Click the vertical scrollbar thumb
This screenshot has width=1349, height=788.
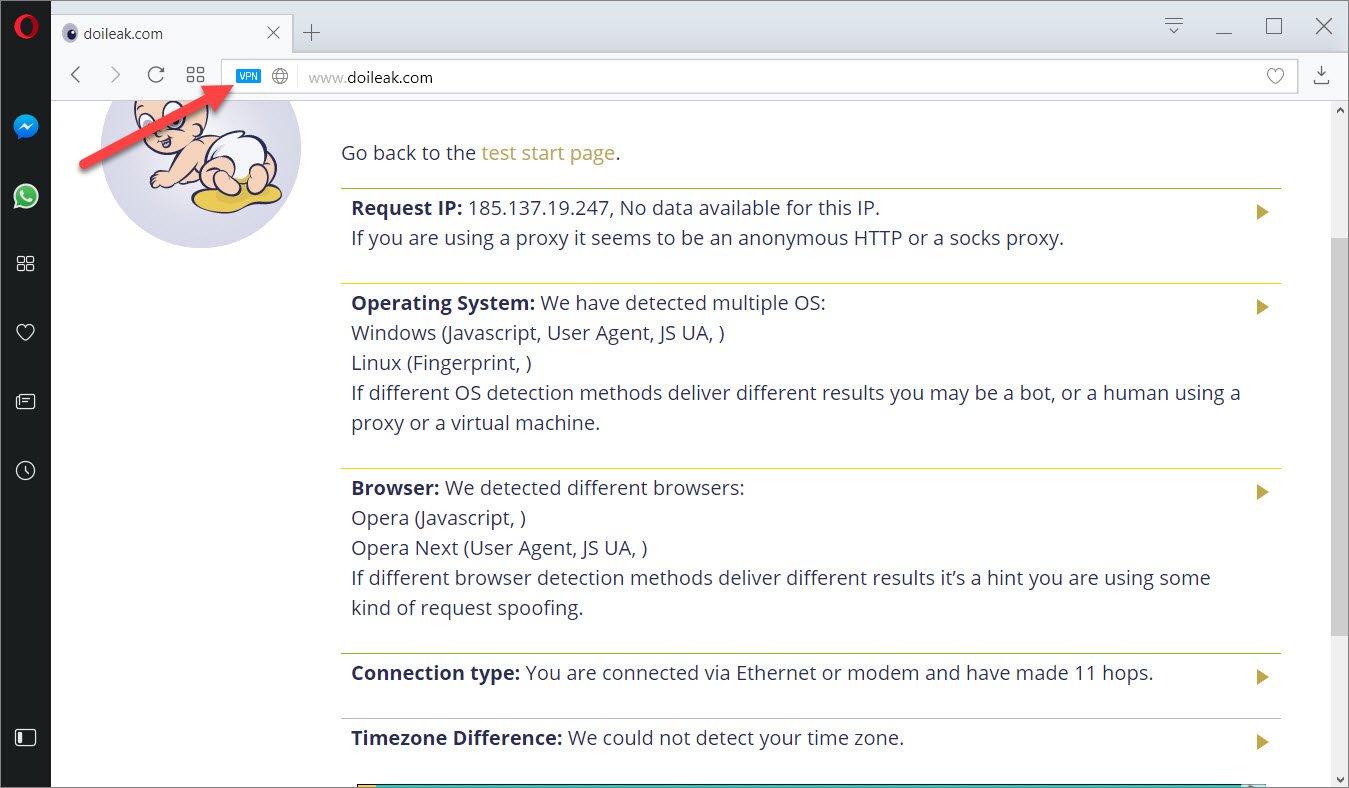click(1338, 436)
